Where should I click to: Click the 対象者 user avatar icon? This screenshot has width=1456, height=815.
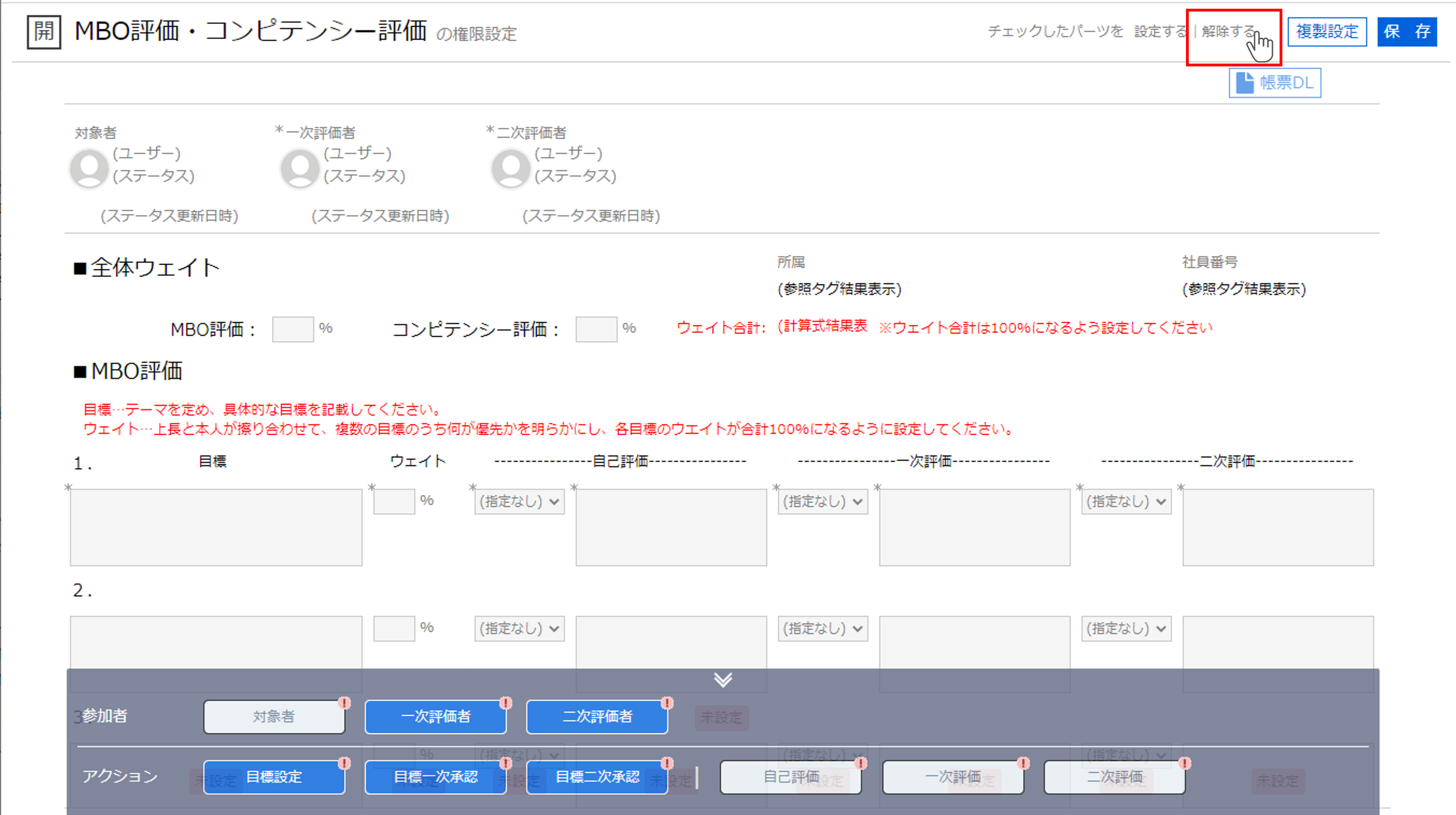pyautogui.click(x=89, y=168)
